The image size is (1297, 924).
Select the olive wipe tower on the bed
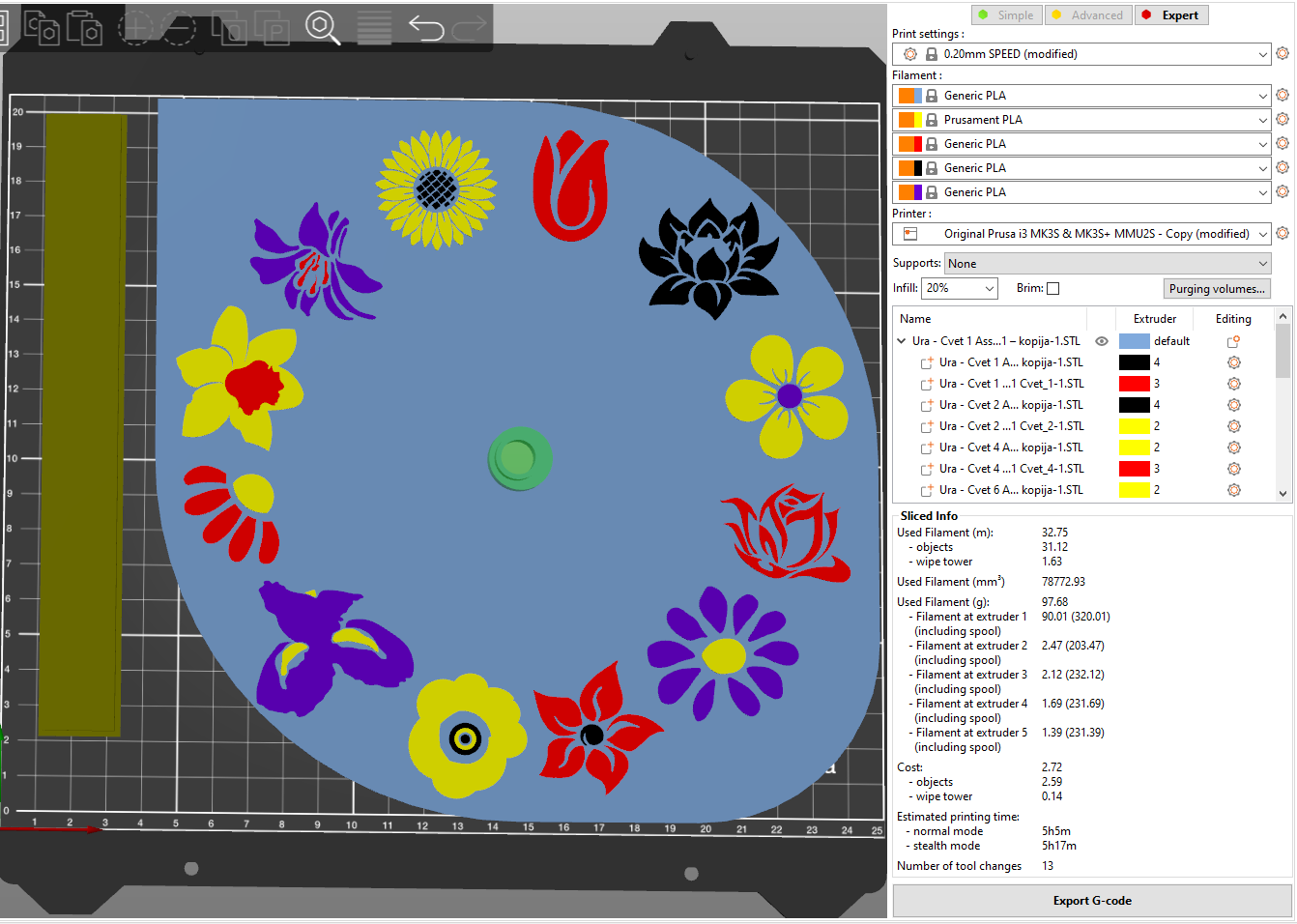pos(81,425)
